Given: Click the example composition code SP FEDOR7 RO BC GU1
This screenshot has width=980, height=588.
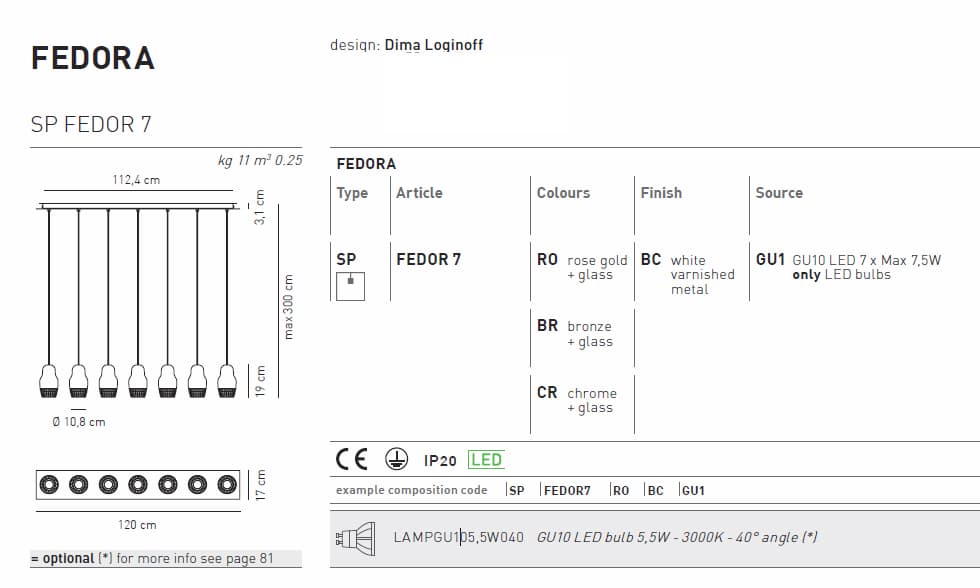Looking at the screenshot, I should click(600, 490).
